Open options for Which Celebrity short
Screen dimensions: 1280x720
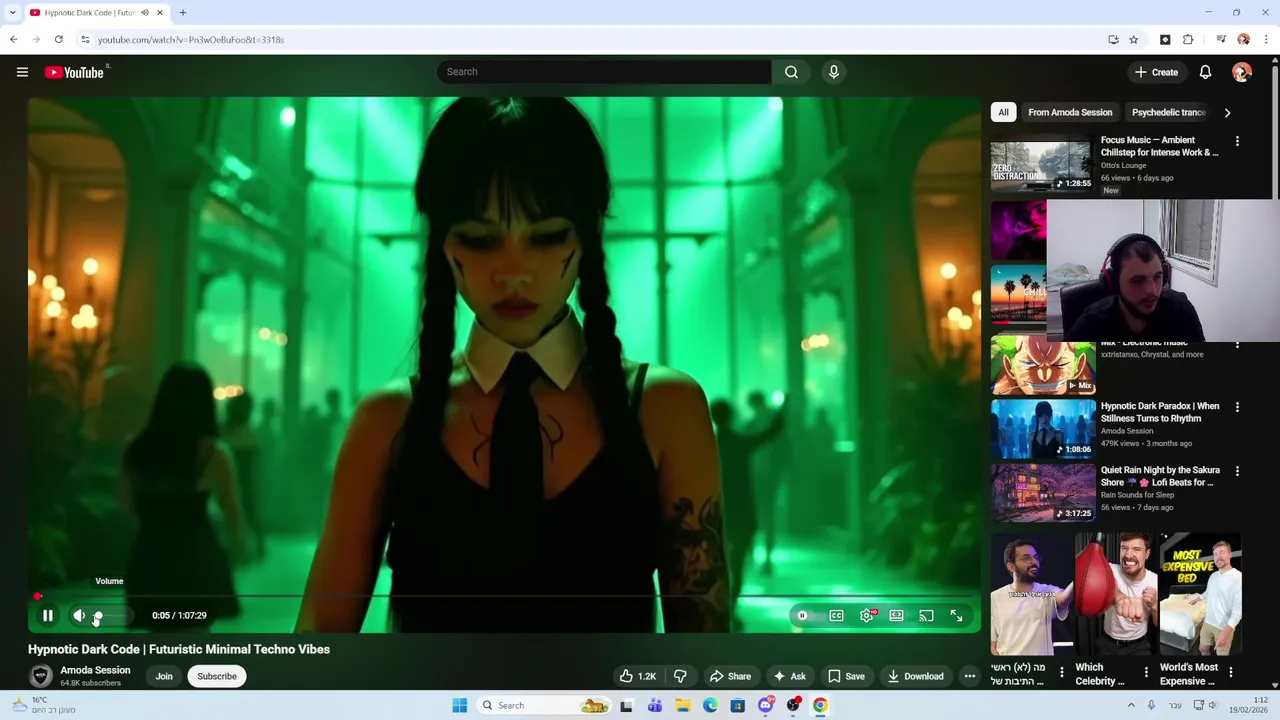pos(1147,672)
